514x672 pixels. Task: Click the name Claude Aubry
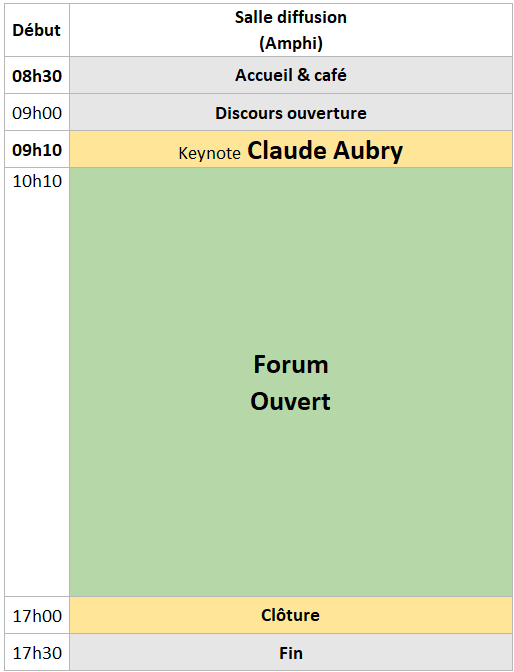pyautogui.click(x=325, y=151)
